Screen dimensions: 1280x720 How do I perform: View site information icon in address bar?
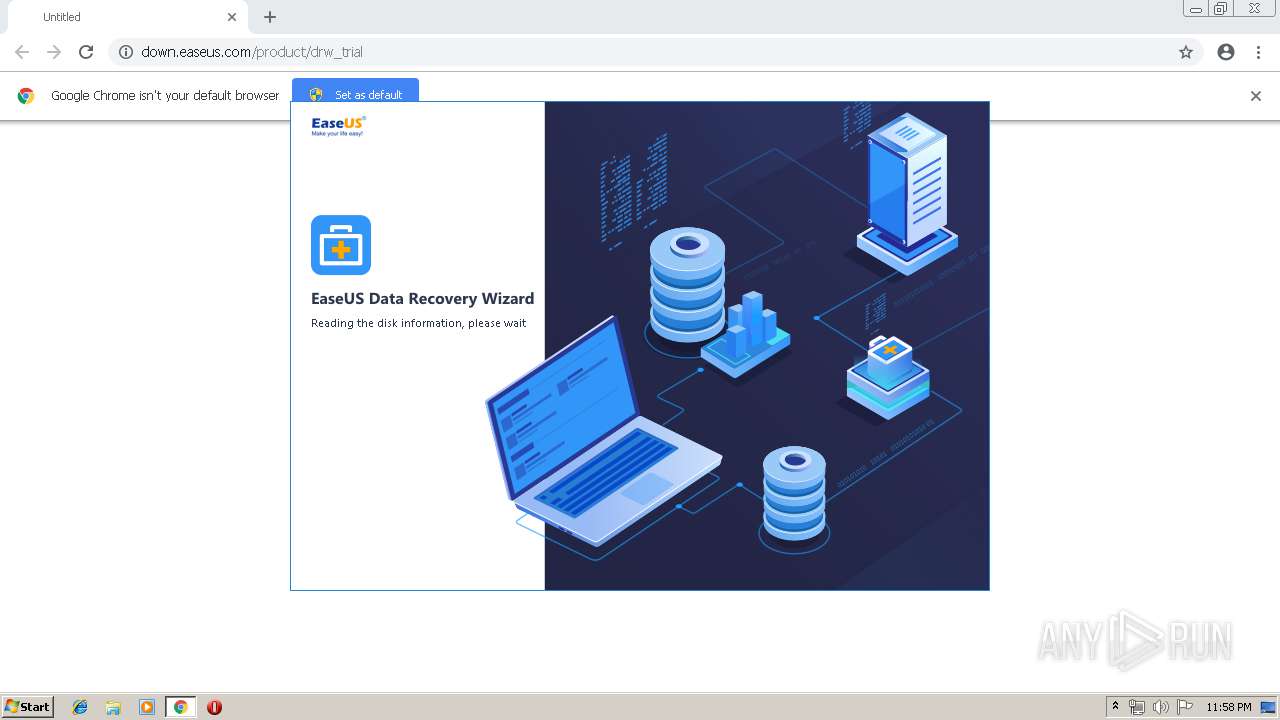click(x=126, y=52)
